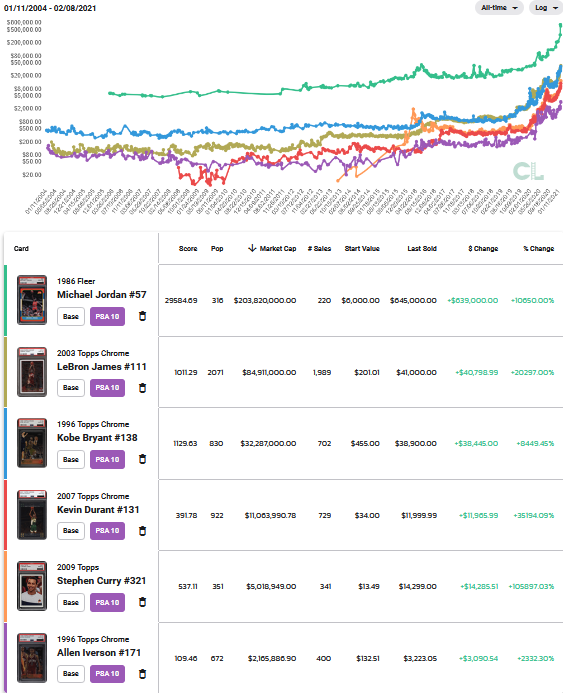Viewport: 563px width, 693px height.
Task: Select Base variant for Michael Jordan #57
Action: coord(71,316)
